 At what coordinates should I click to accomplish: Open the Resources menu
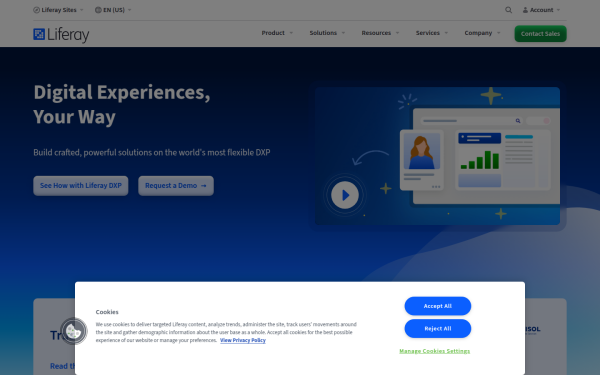point(380,33)
